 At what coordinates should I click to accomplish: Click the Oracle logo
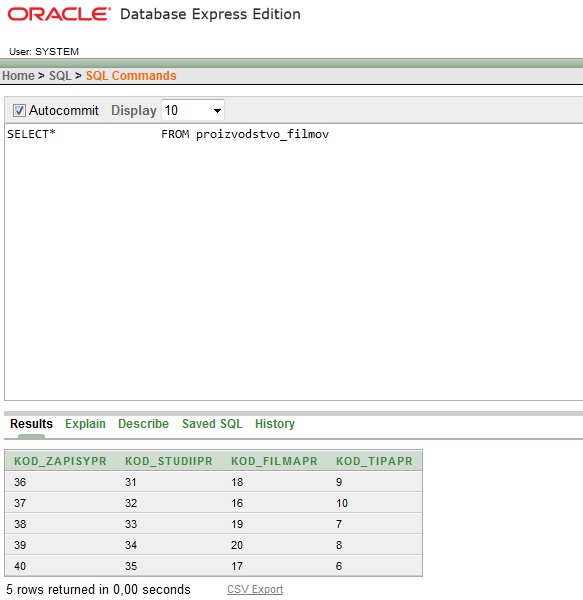coord(59,14)
